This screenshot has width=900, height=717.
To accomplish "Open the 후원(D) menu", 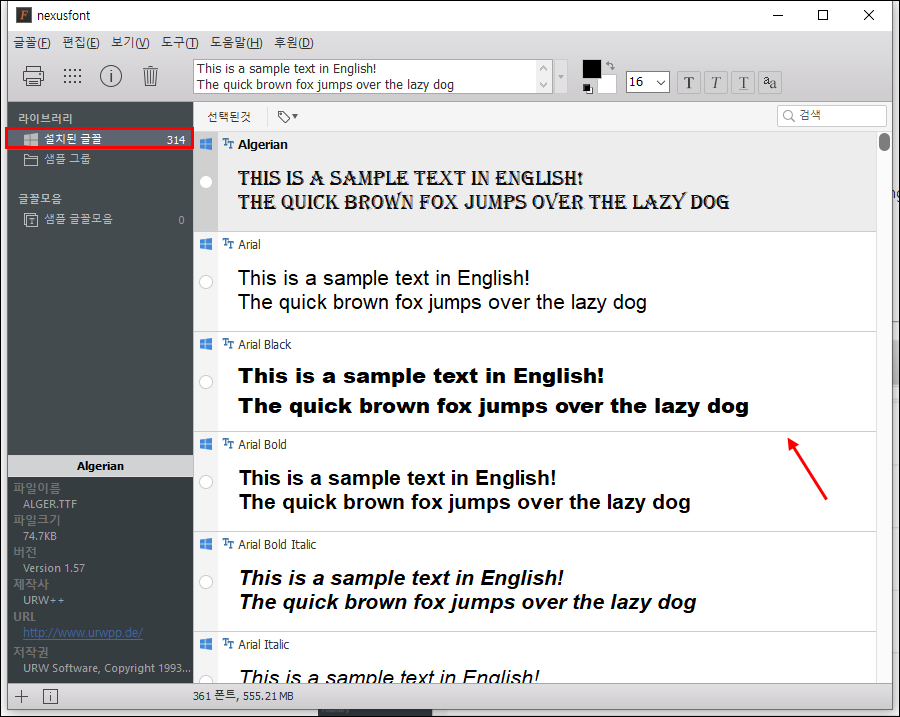I will coord(294,43).
